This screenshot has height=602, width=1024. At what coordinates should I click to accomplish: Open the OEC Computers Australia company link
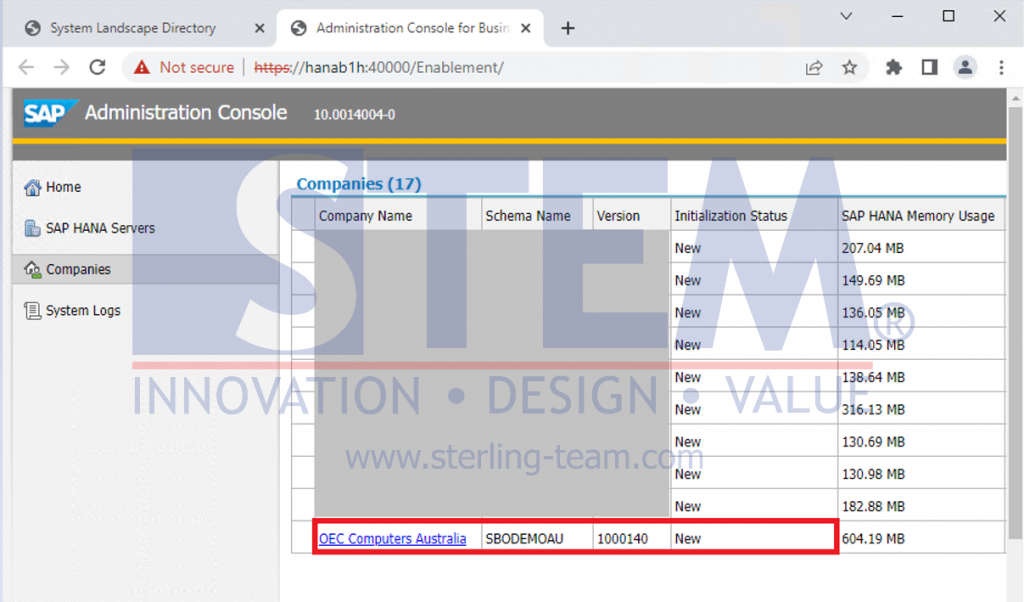tap(392, 538)
